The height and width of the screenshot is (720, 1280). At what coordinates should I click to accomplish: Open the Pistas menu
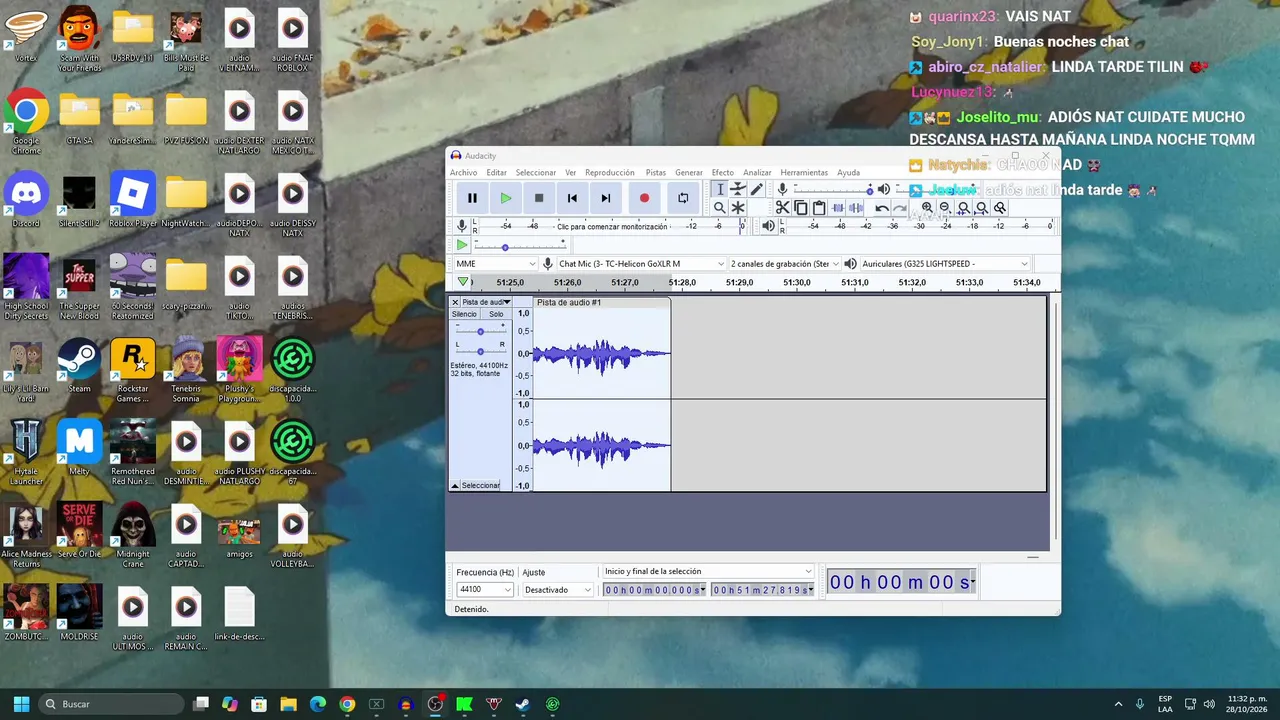point(655,173)
